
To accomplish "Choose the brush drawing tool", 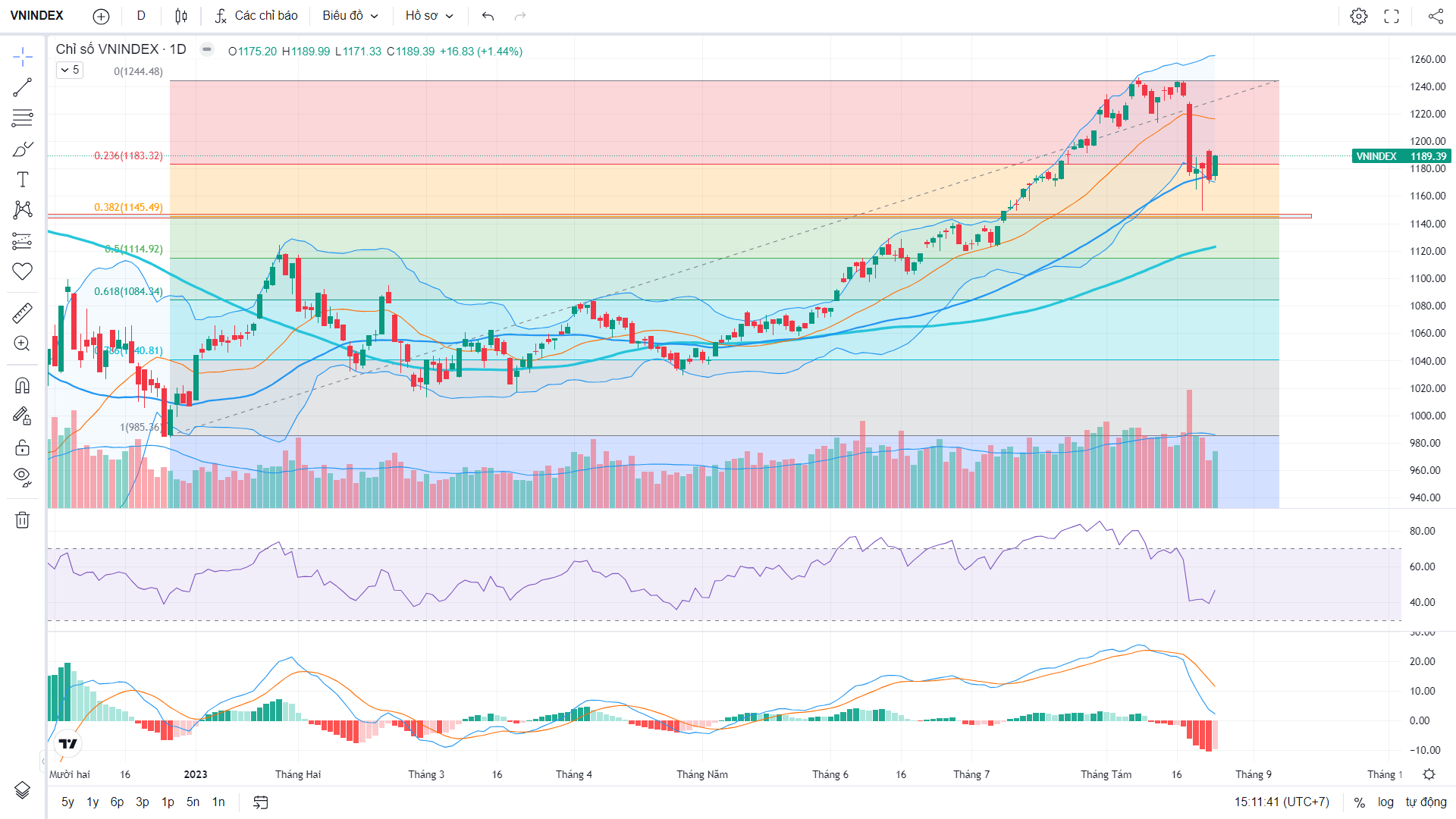I will coord(22,149).
